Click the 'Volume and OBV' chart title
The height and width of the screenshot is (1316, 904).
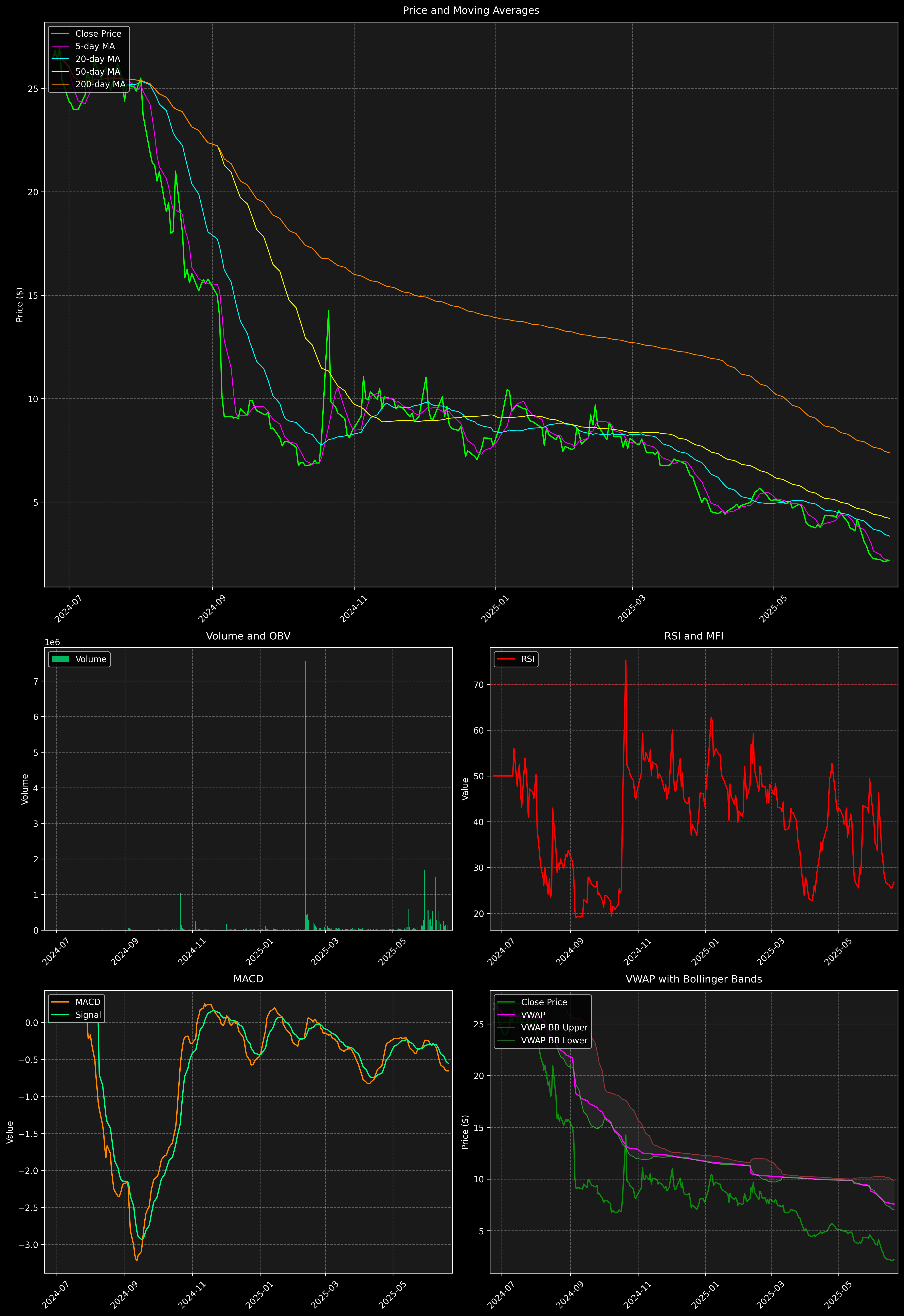pyautogui.click(x=248, y=636)
